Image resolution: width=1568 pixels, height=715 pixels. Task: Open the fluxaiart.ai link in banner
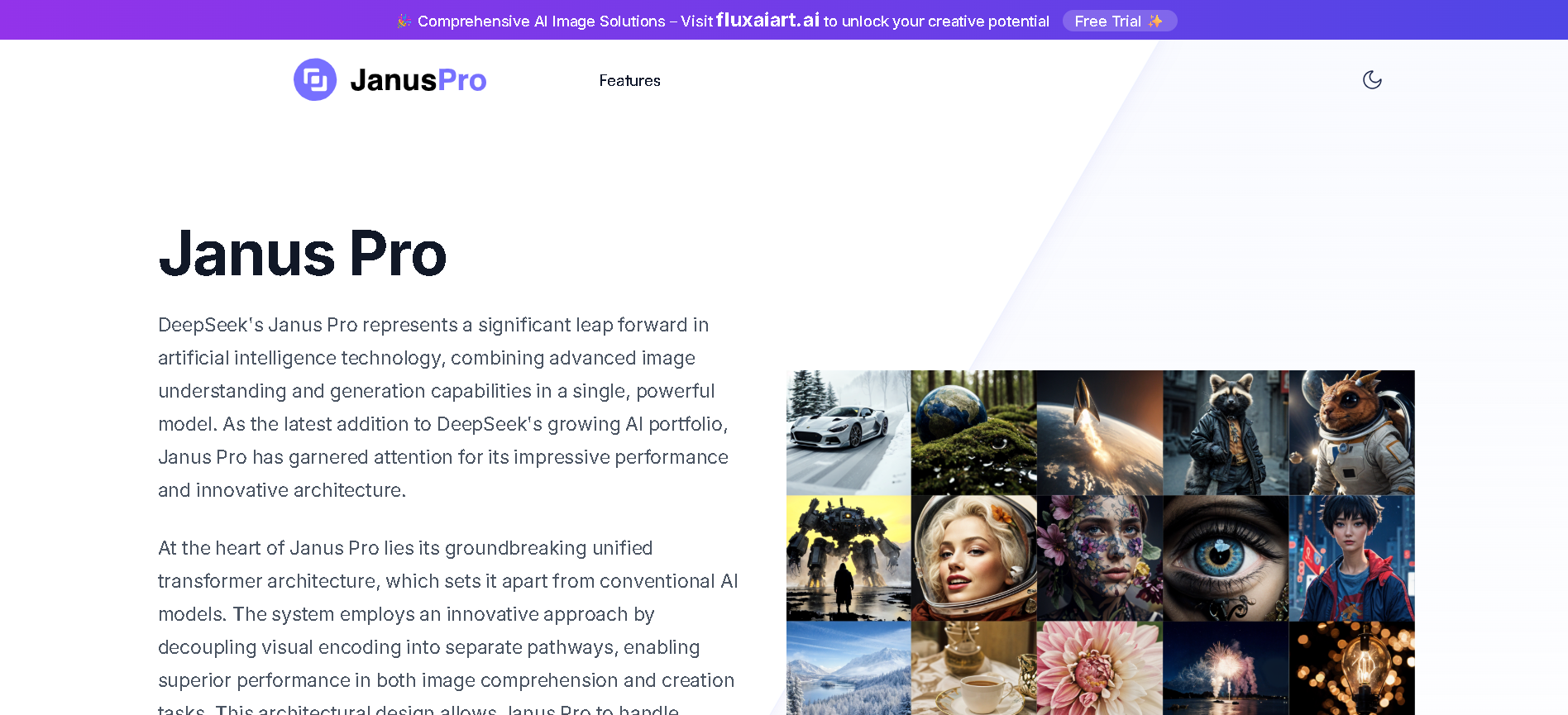(x=767, y=20)
